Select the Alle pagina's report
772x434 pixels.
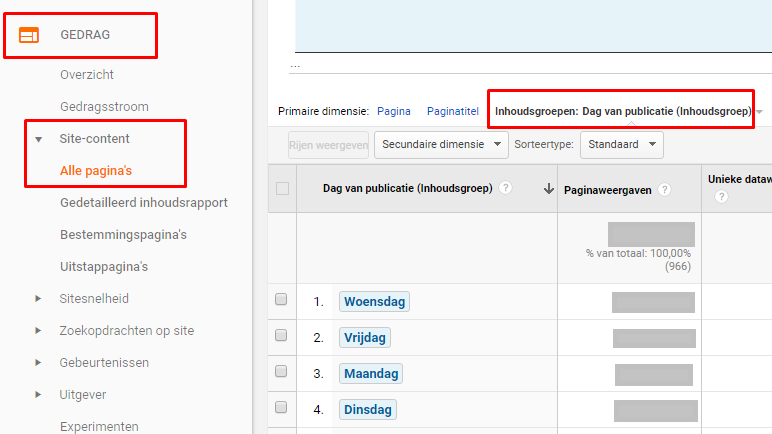[x=96, y=171]
